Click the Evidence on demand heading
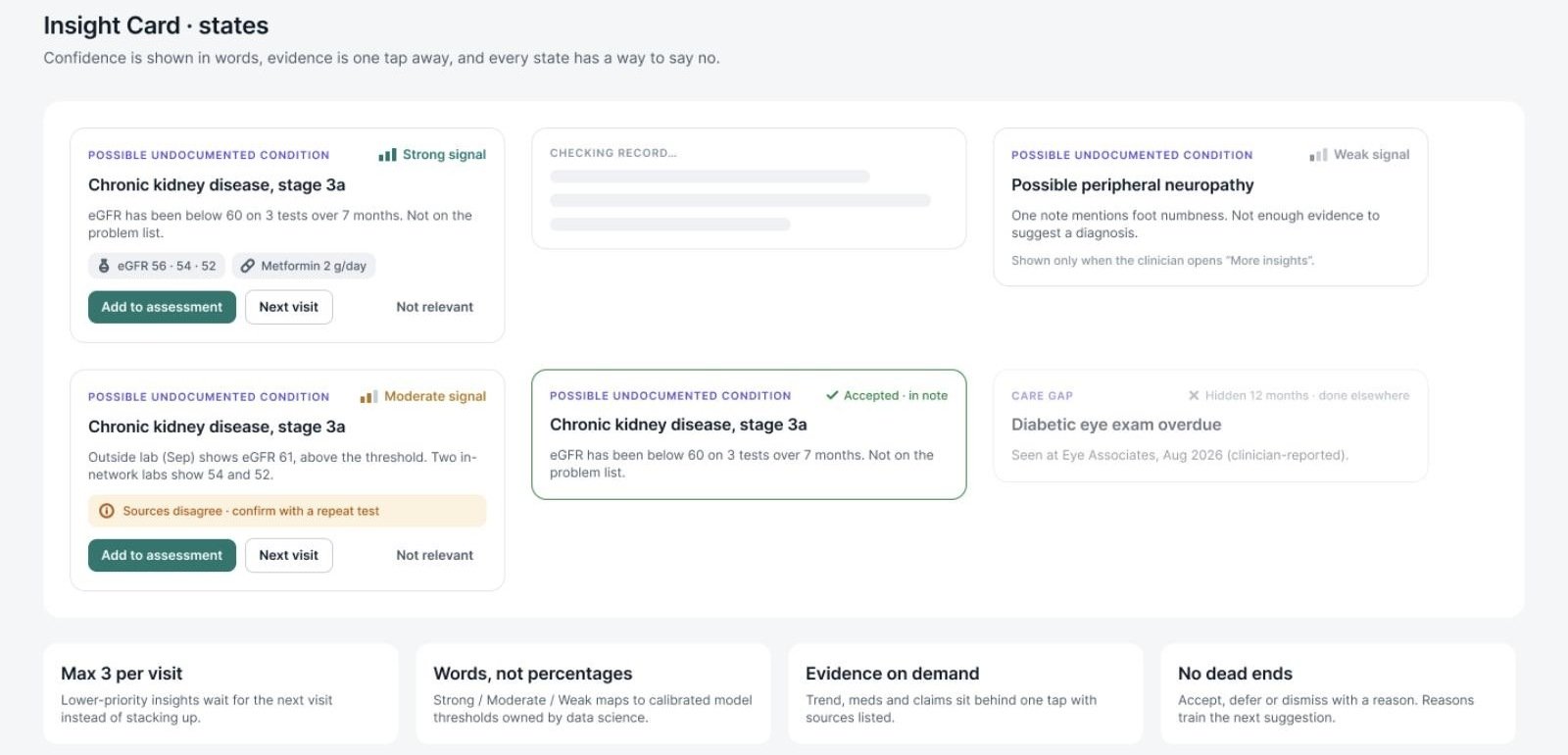The height and width of the screenshot is (755, 1568). 892,674
